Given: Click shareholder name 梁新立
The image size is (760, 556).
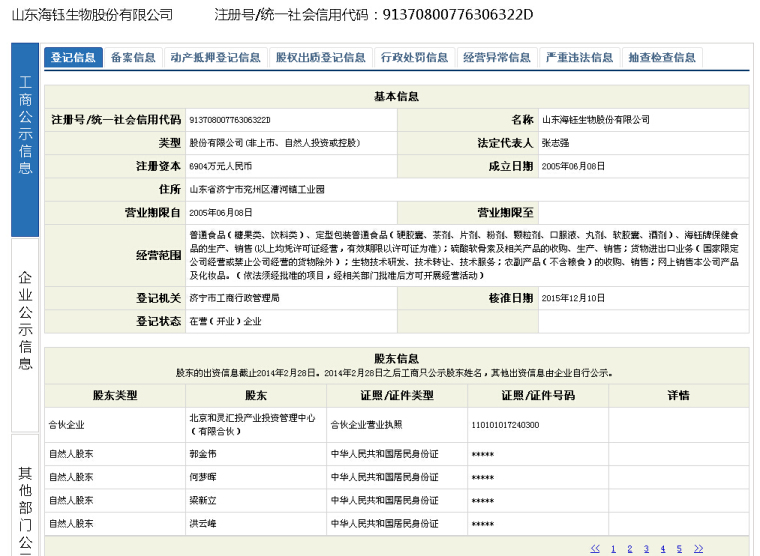Looking at the screenshot, I should coord(203,501).
